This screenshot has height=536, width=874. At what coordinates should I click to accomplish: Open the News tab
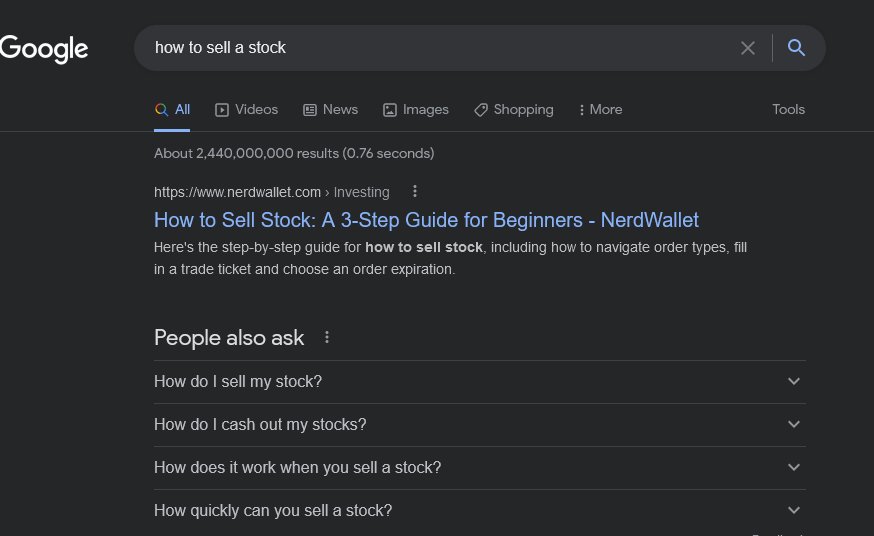pyautogui.click(x=331, y=110)
